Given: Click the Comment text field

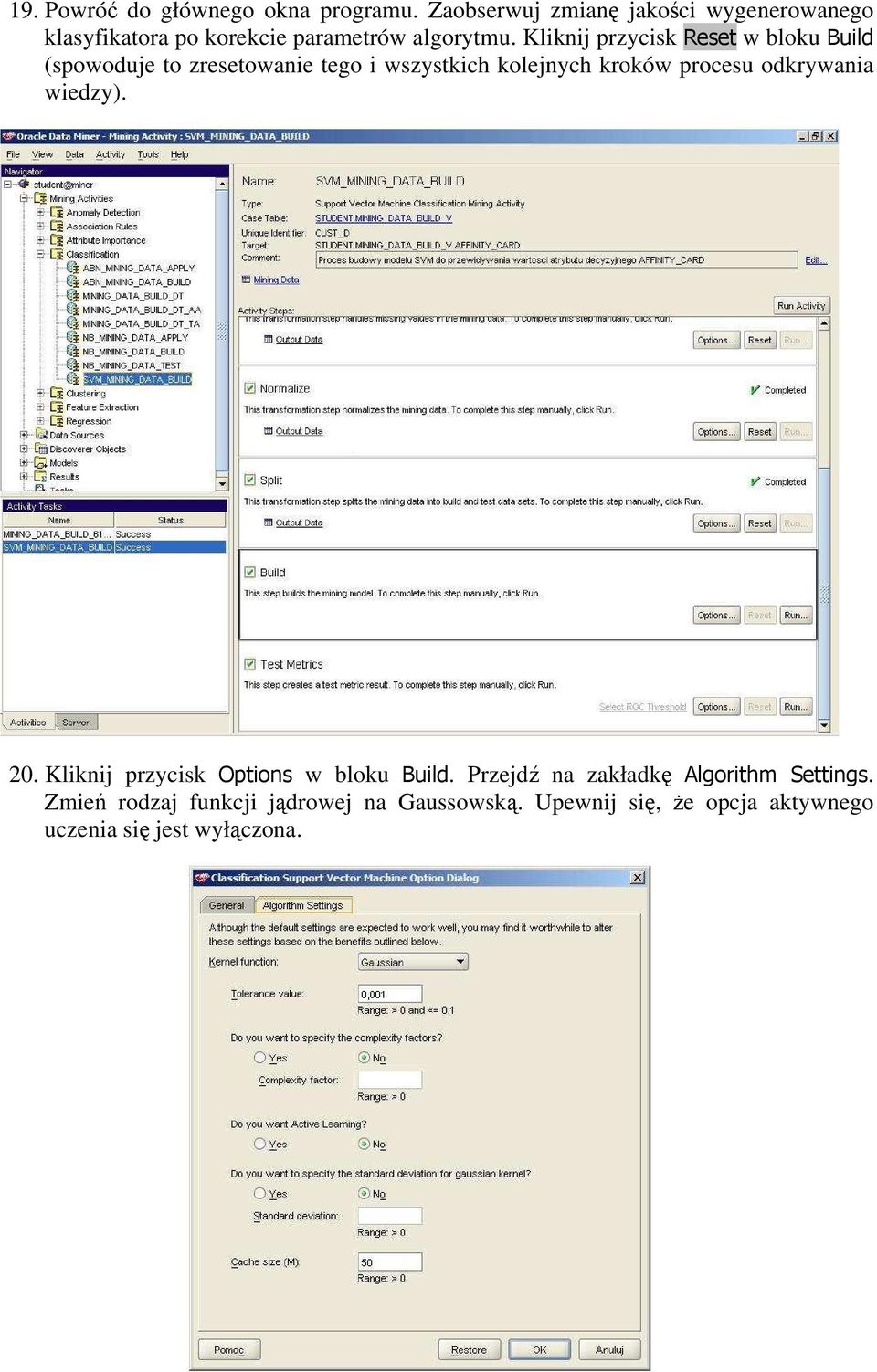Looking at the screenshot, I should click(x=556, y=260).
